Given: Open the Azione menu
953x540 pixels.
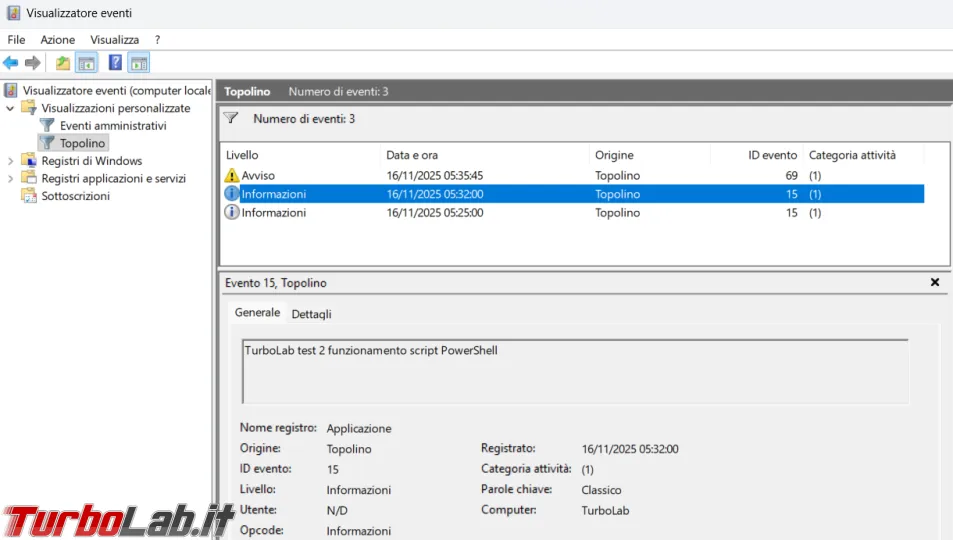Looking at the screenshot, I should (57, 40).
